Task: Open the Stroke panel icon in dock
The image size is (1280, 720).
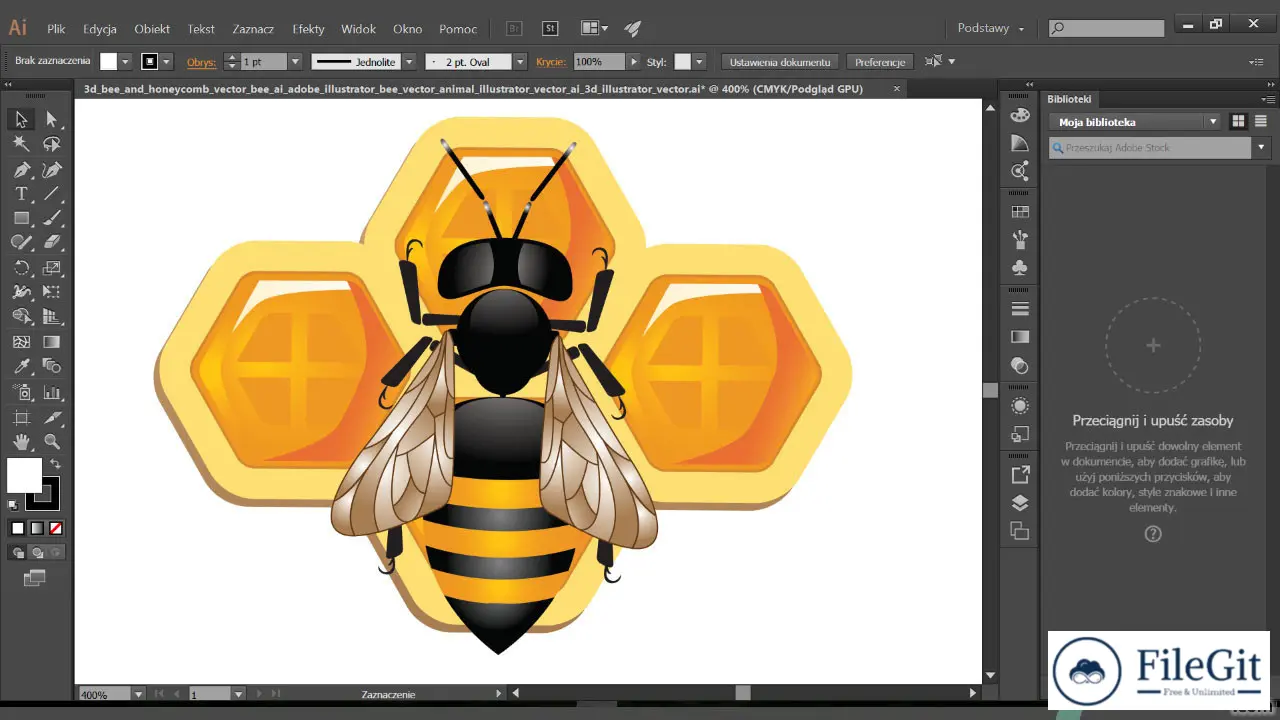Action: pos(1020,308)
